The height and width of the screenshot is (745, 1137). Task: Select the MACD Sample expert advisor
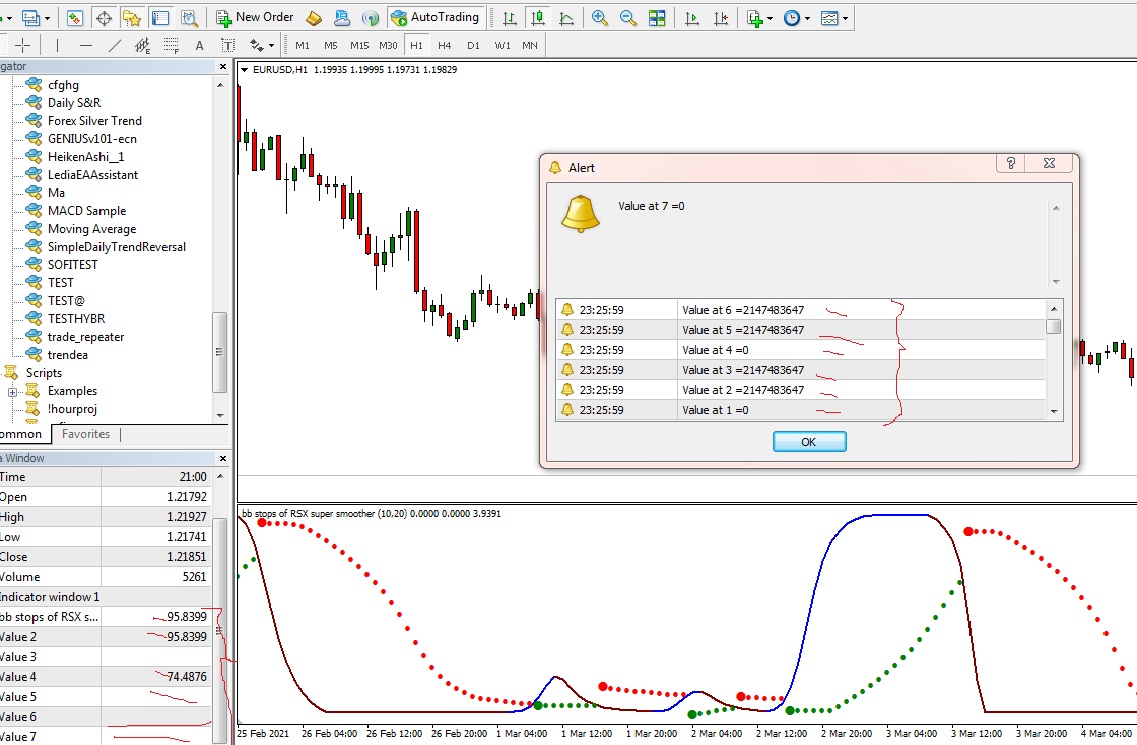pyautogui.click(x=87, y=210)
